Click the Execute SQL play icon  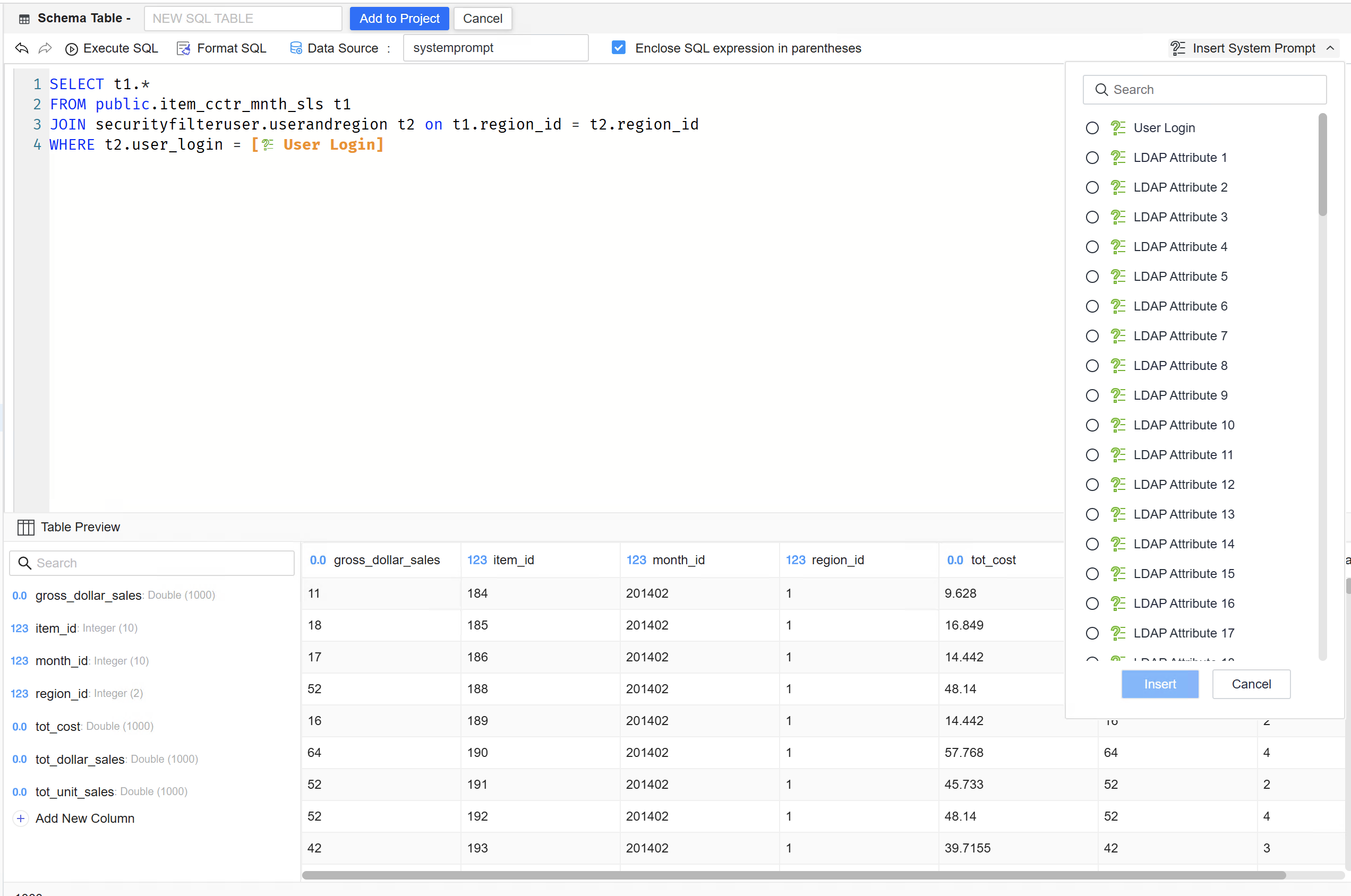point(72,49)
